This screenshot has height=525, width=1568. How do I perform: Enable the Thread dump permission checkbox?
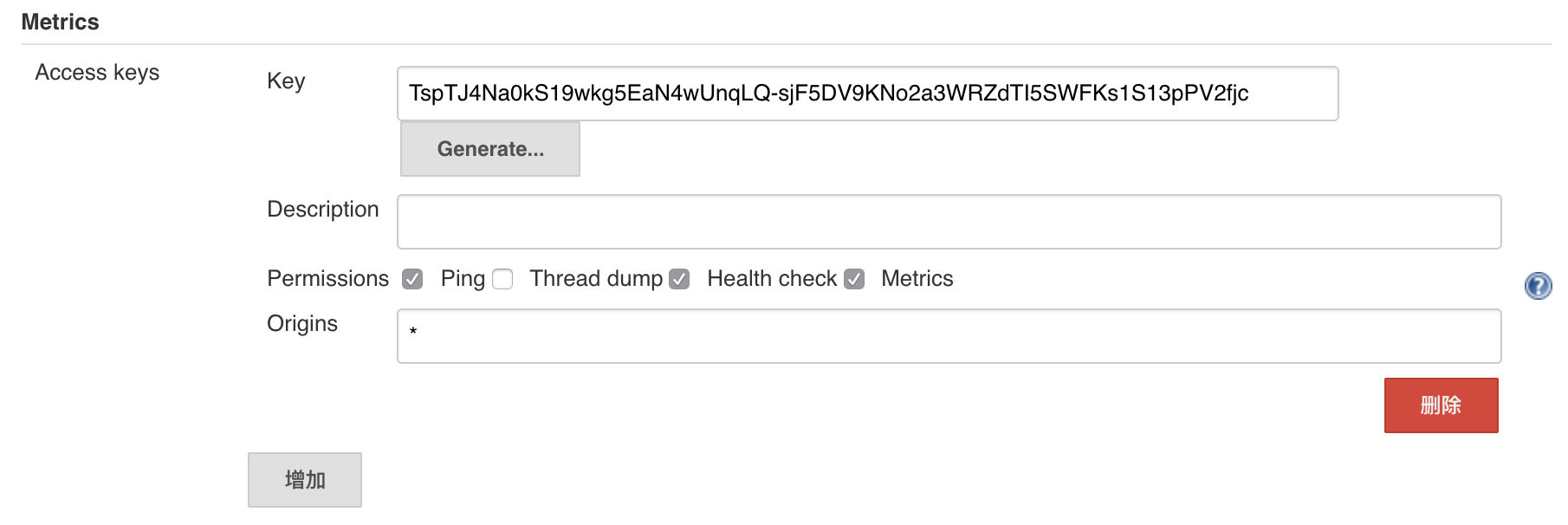tap(502, 279)
